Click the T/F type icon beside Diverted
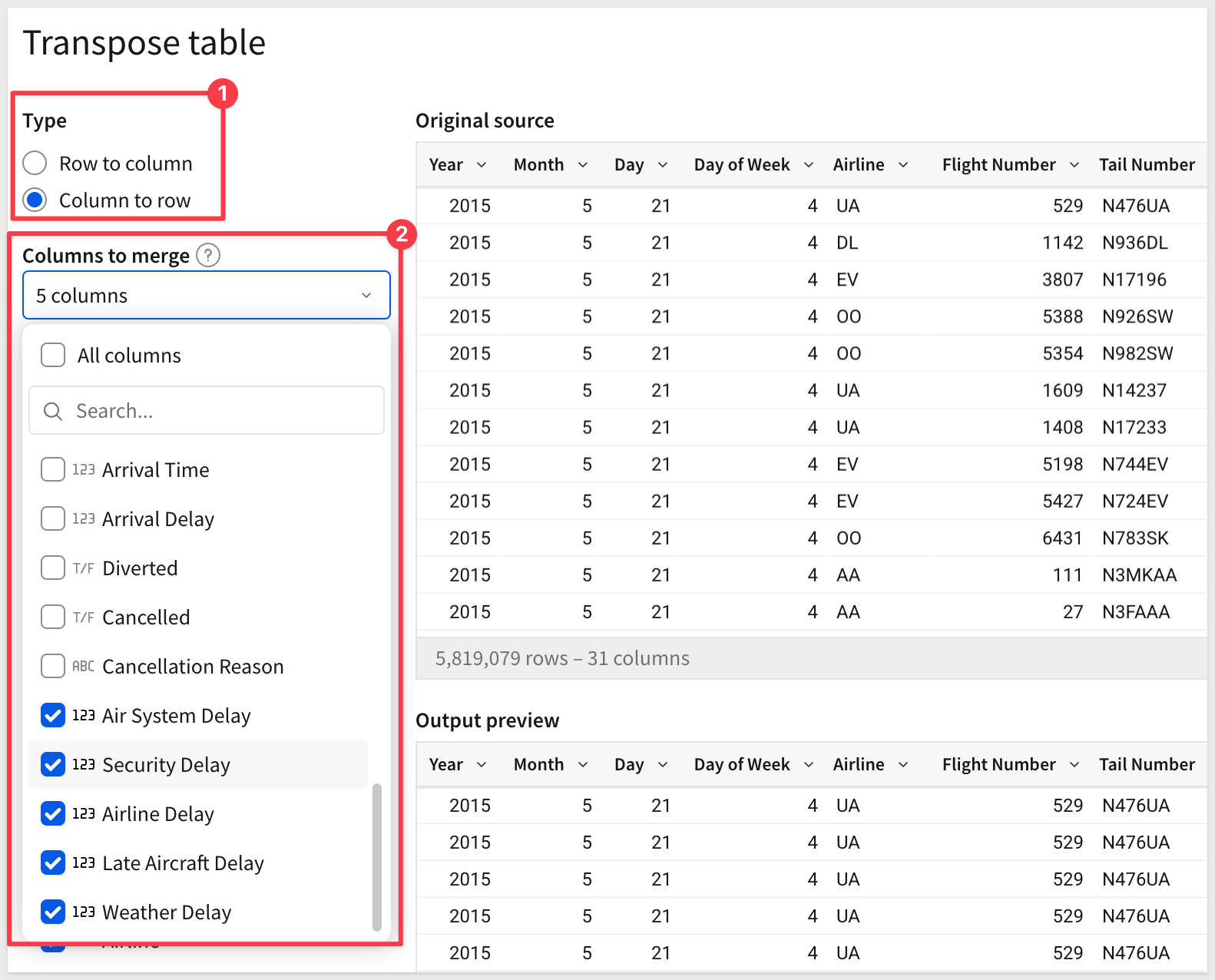 tap(84, 568)
